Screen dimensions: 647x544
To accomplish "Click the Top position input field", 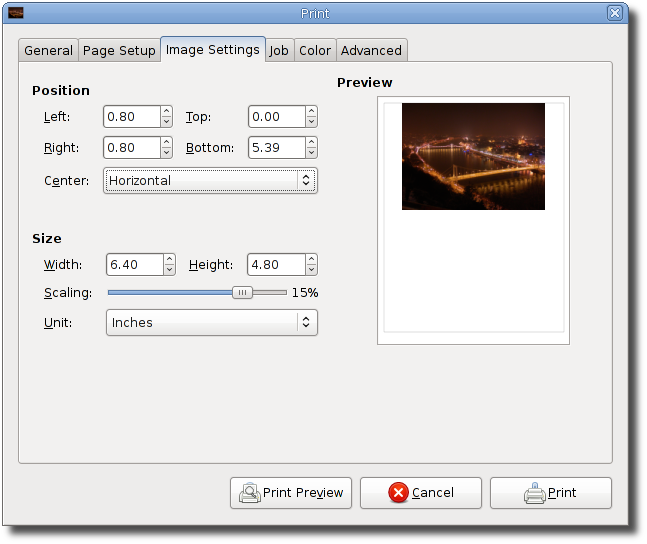I will tap(277, 116).
